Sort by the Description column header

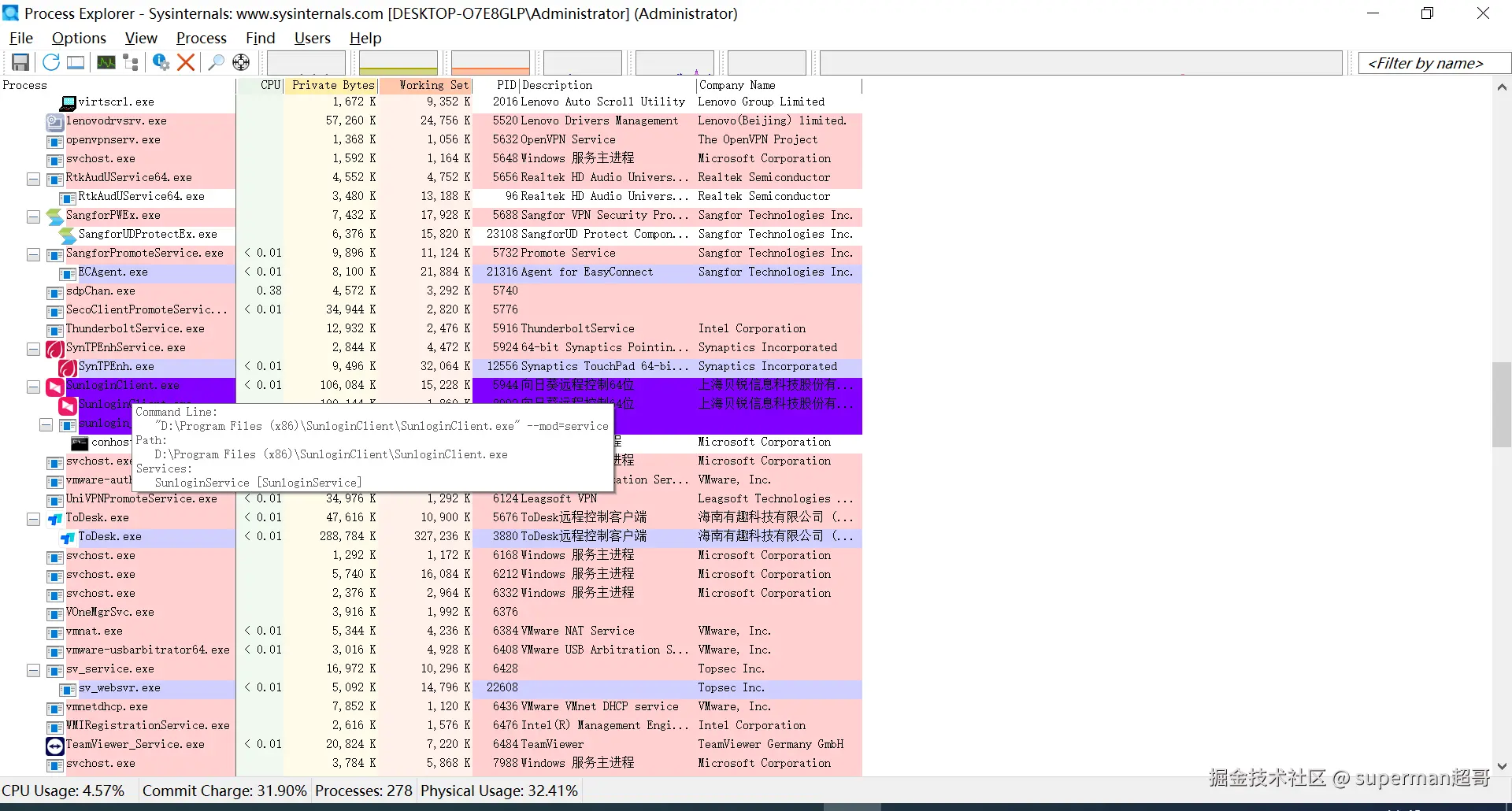point(608,85)
